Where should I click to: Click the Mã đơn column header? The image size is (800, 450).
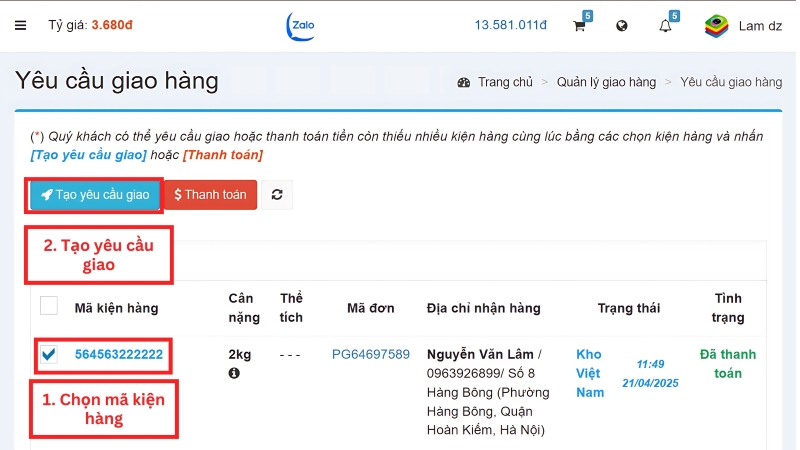tap(371, 308)
